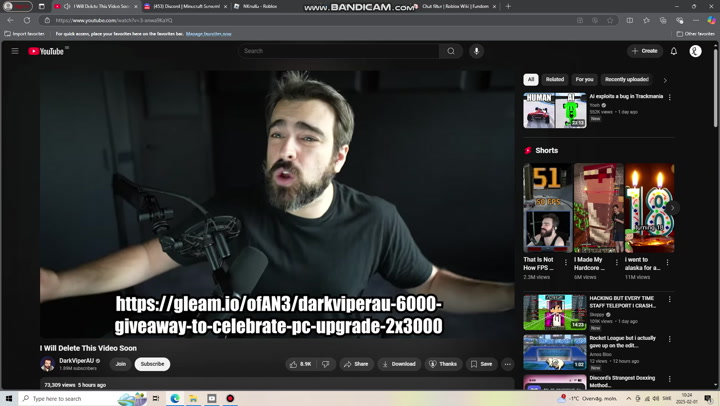Select the For you filter chip
The image size is (720, 406).
click(584, 79)
